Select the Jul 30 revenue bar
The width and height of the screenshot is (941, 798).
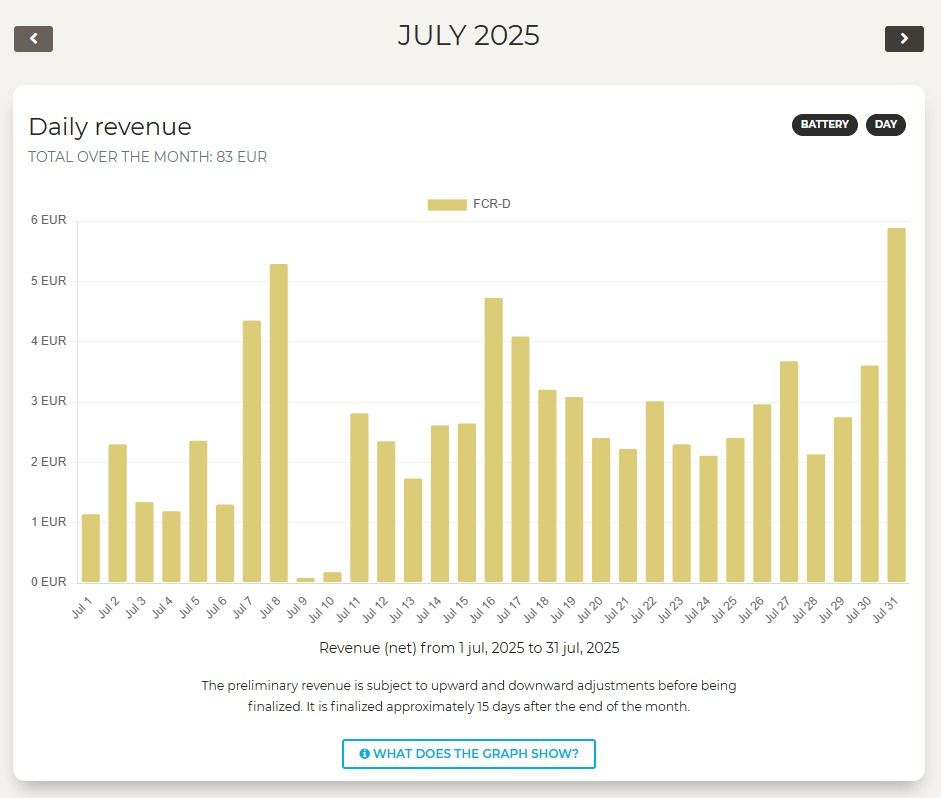coord(870,473)
